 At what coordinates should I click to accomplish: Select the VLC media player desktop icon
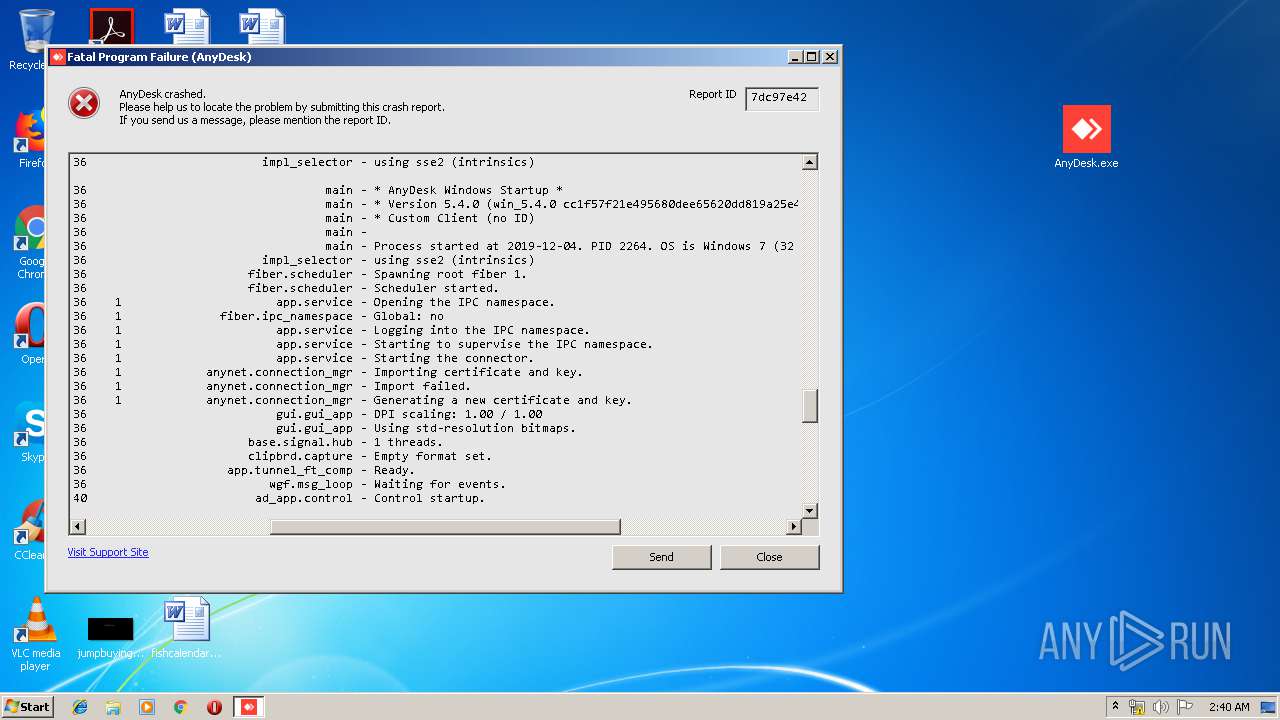(35, 634)
